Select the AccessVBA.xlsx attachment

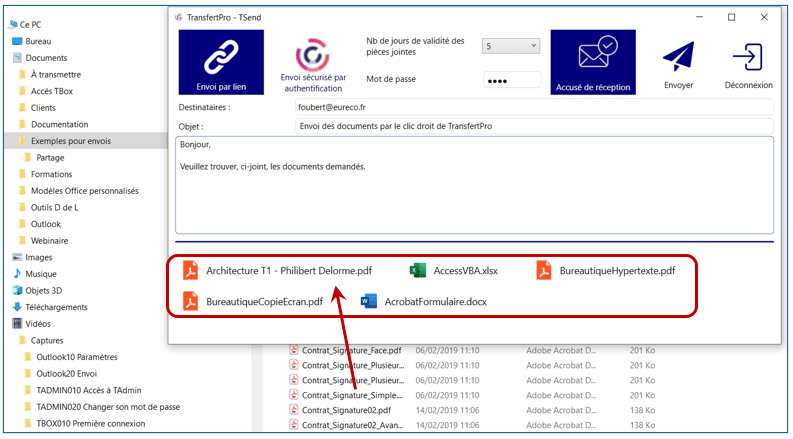(x=465, y=270)
